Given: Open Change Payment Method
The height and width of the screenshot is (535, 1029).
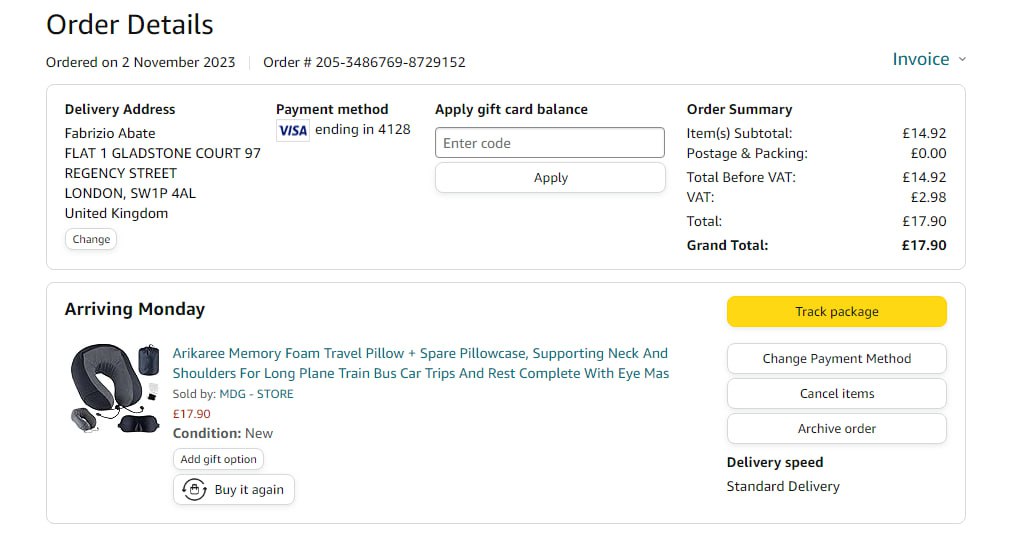Looking at the screenshot, I should click(836, 359).
